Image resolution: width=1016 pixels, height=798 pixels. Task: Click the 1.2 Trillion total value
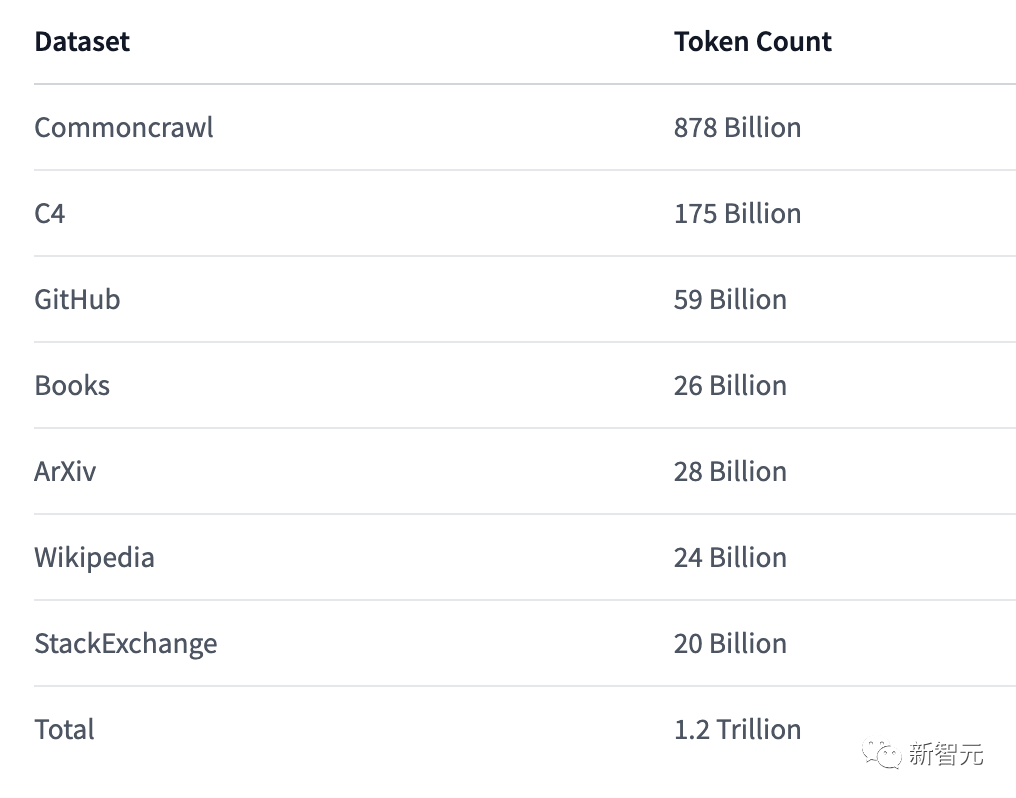tap(737, 730)
